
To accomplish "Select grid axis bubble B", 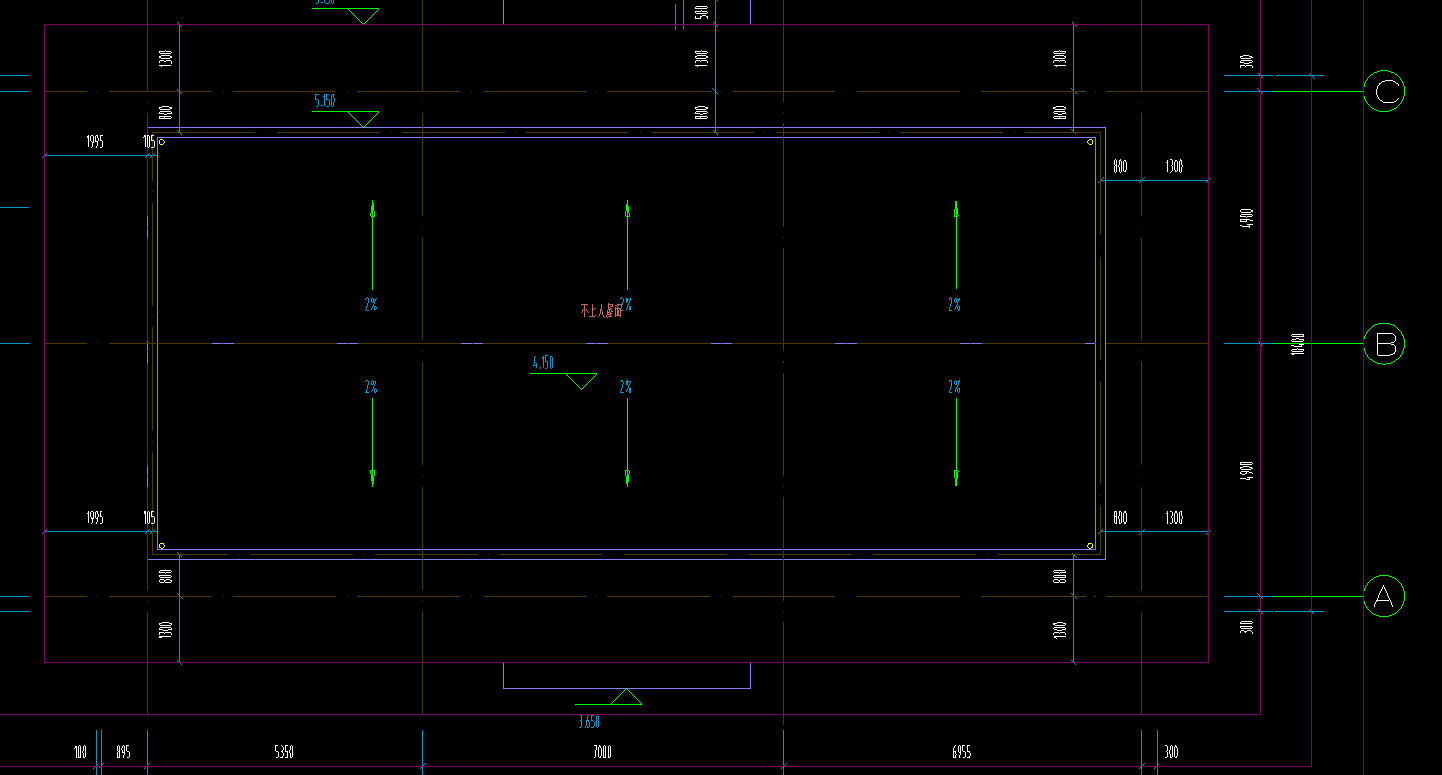I will 1385,344.
